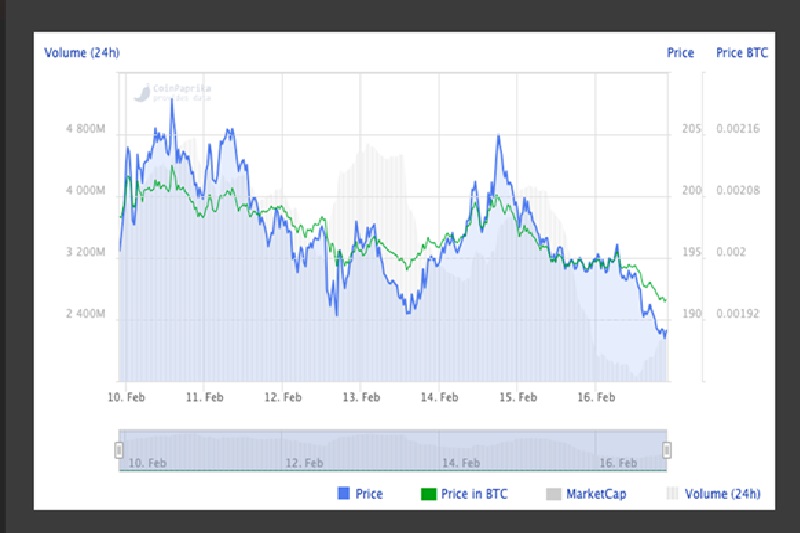The image size is (800, 533).
Task: Show the Volume (24h) series via legend text
Action: tap(722, 494)
